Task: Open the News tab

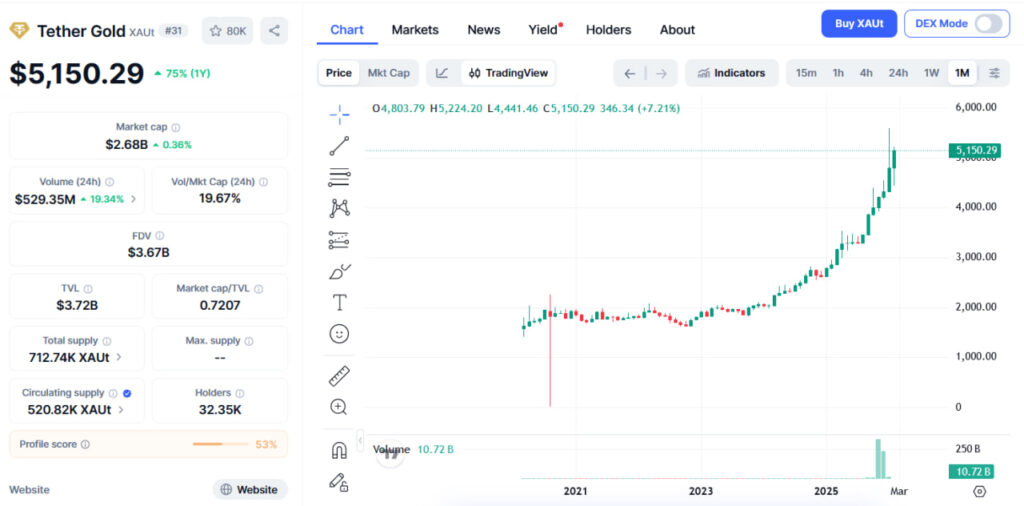Action: (484, 30)
